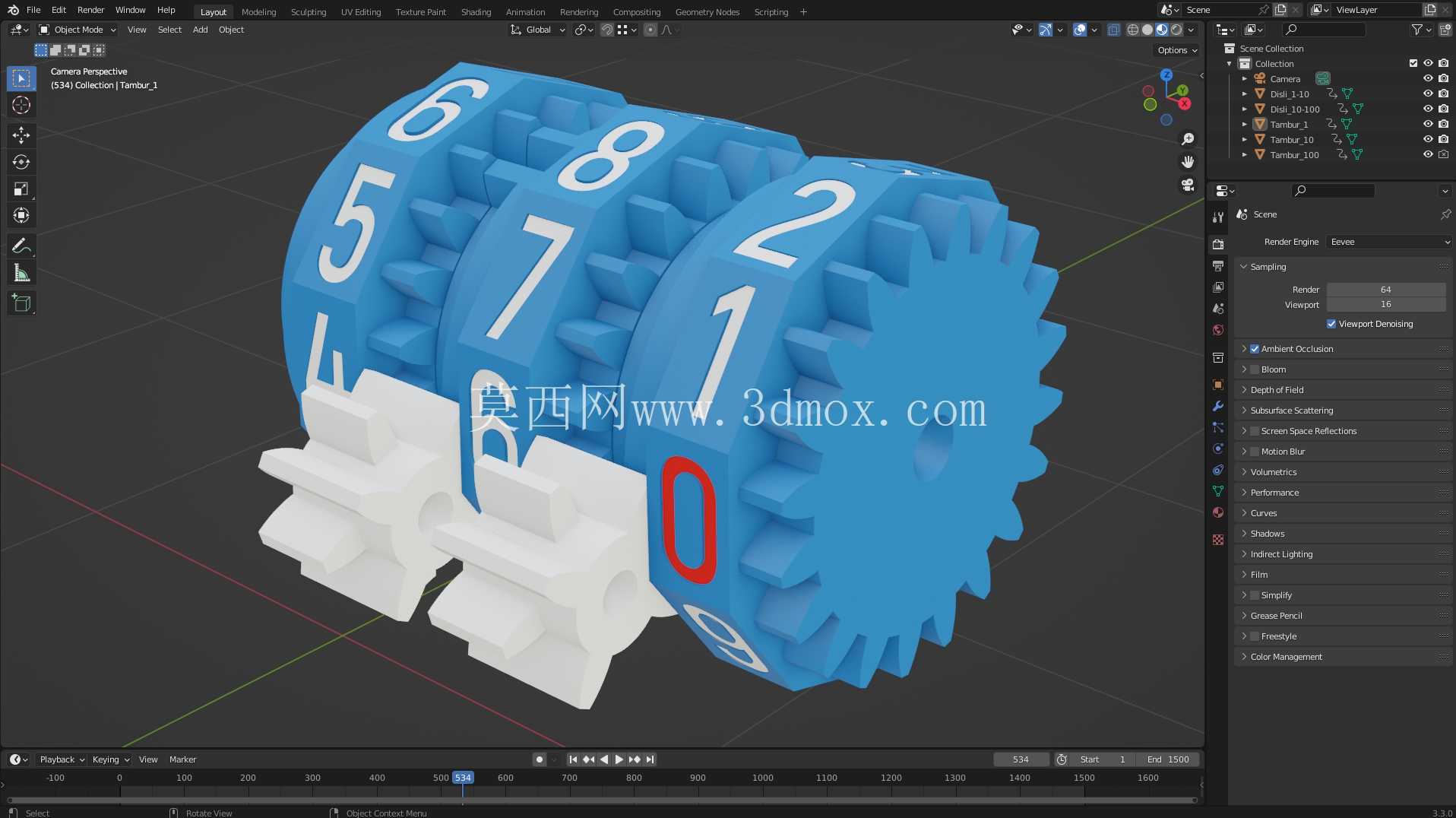Switch to Geometry Nodes workspace tab
Screen dimensions: 1456x818
707,11
